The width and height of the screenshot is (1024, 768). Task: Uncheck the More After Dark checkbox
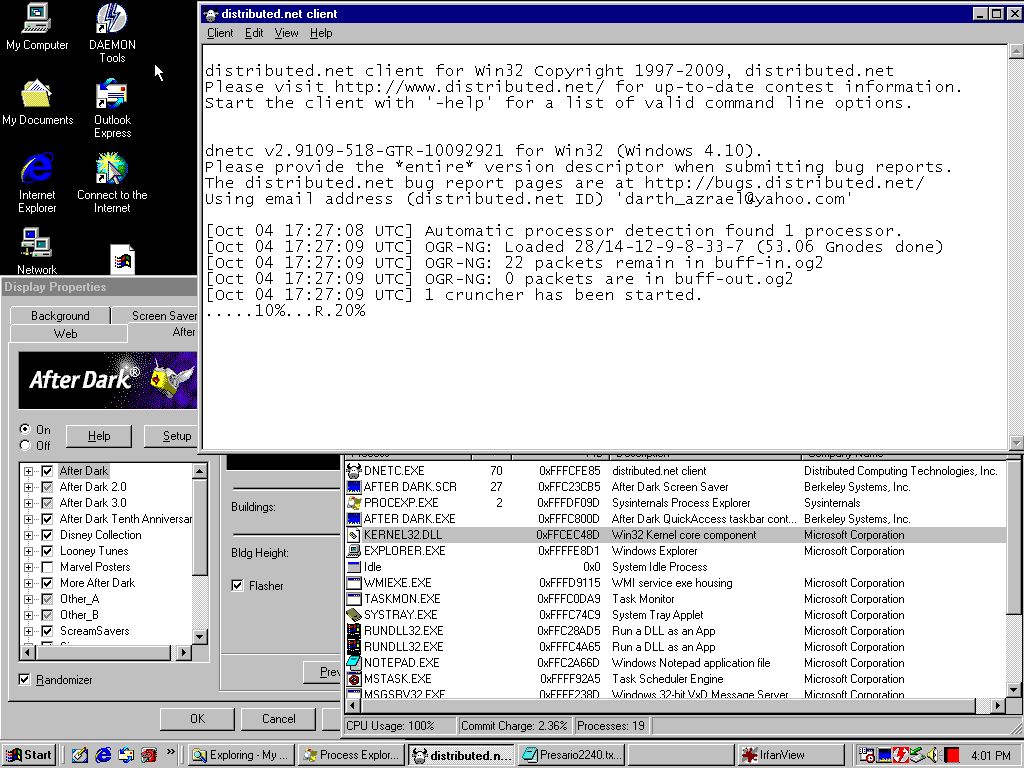47,583
